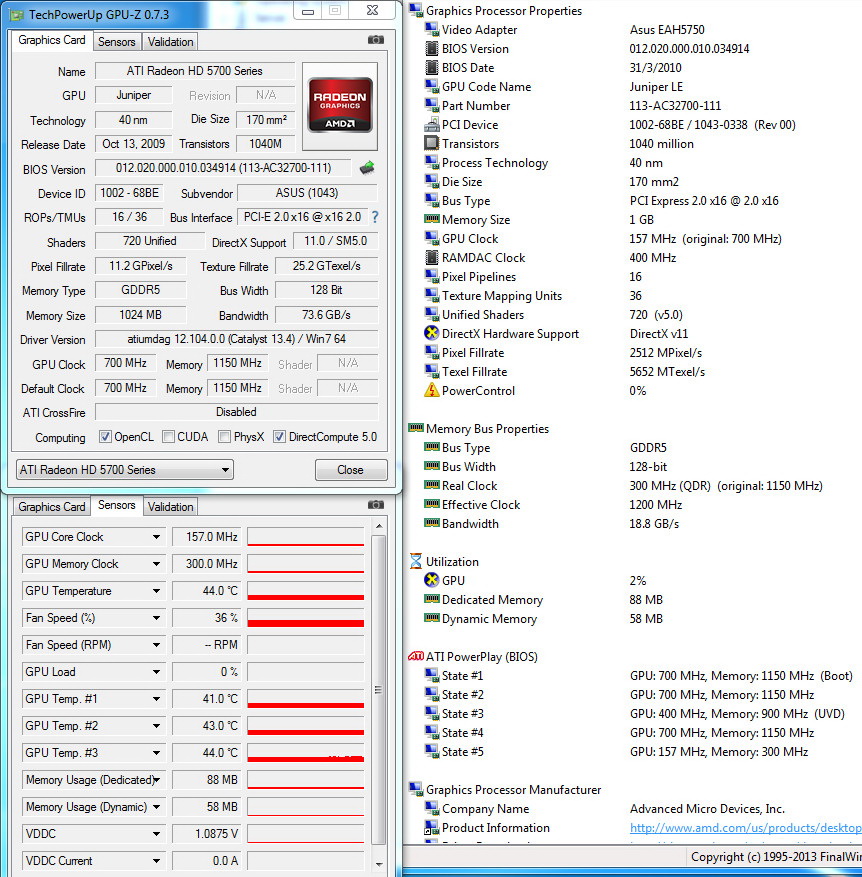The image size is (862, 877).
Task: Click the camera icon in the Sensors panel
Action: tap(375, 504)
